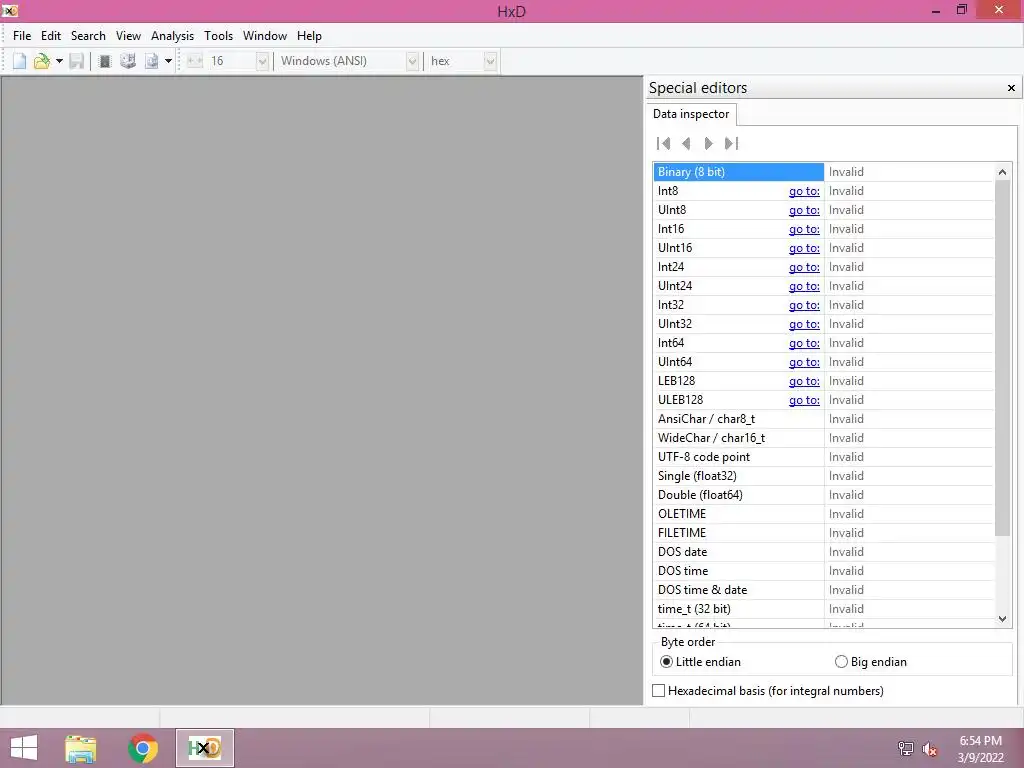
Task: Click the muted volume tray icon
Action: tap(930, 748)
